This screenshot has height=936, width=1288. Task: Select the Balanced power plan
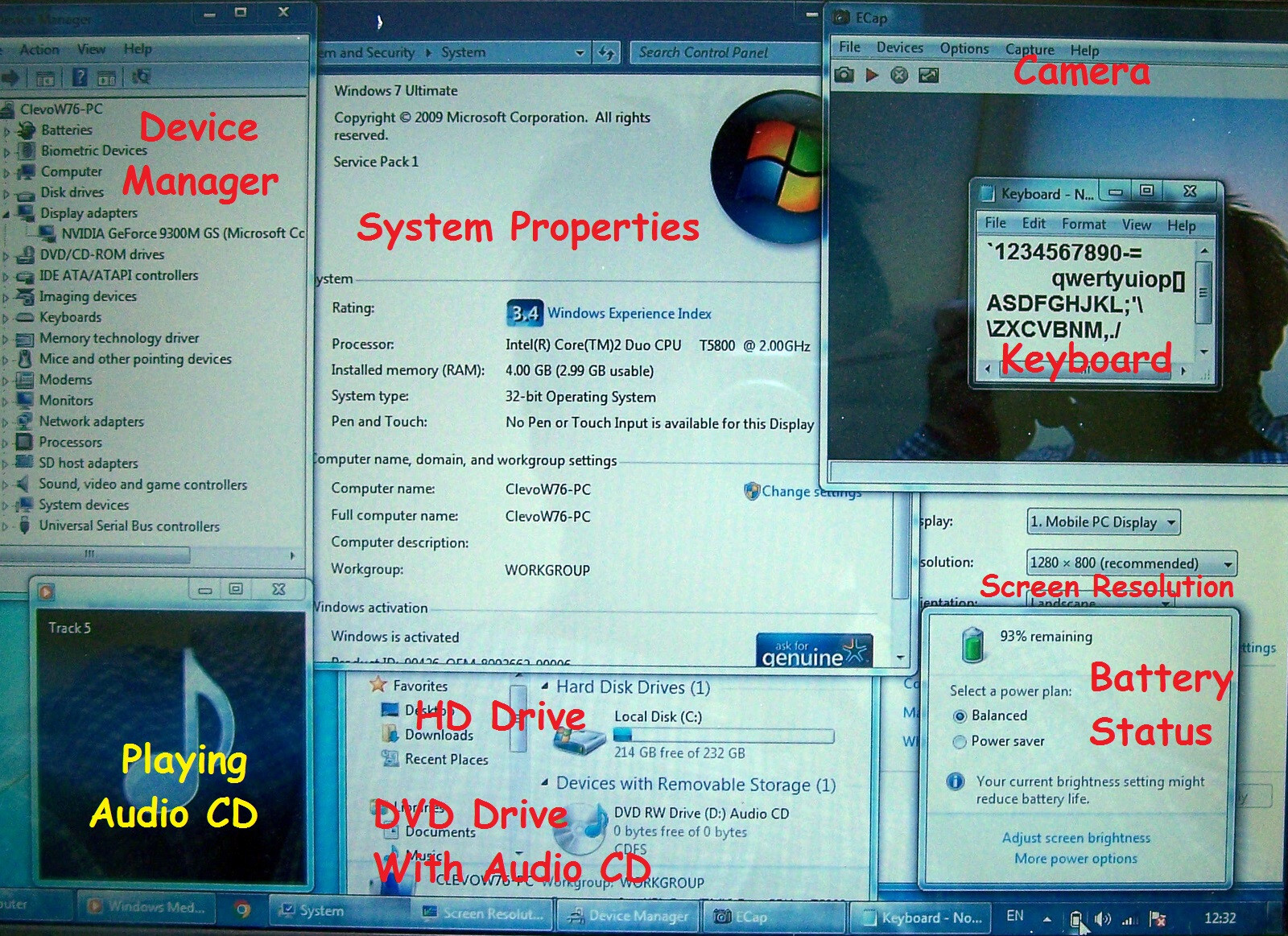pos(960,716)
